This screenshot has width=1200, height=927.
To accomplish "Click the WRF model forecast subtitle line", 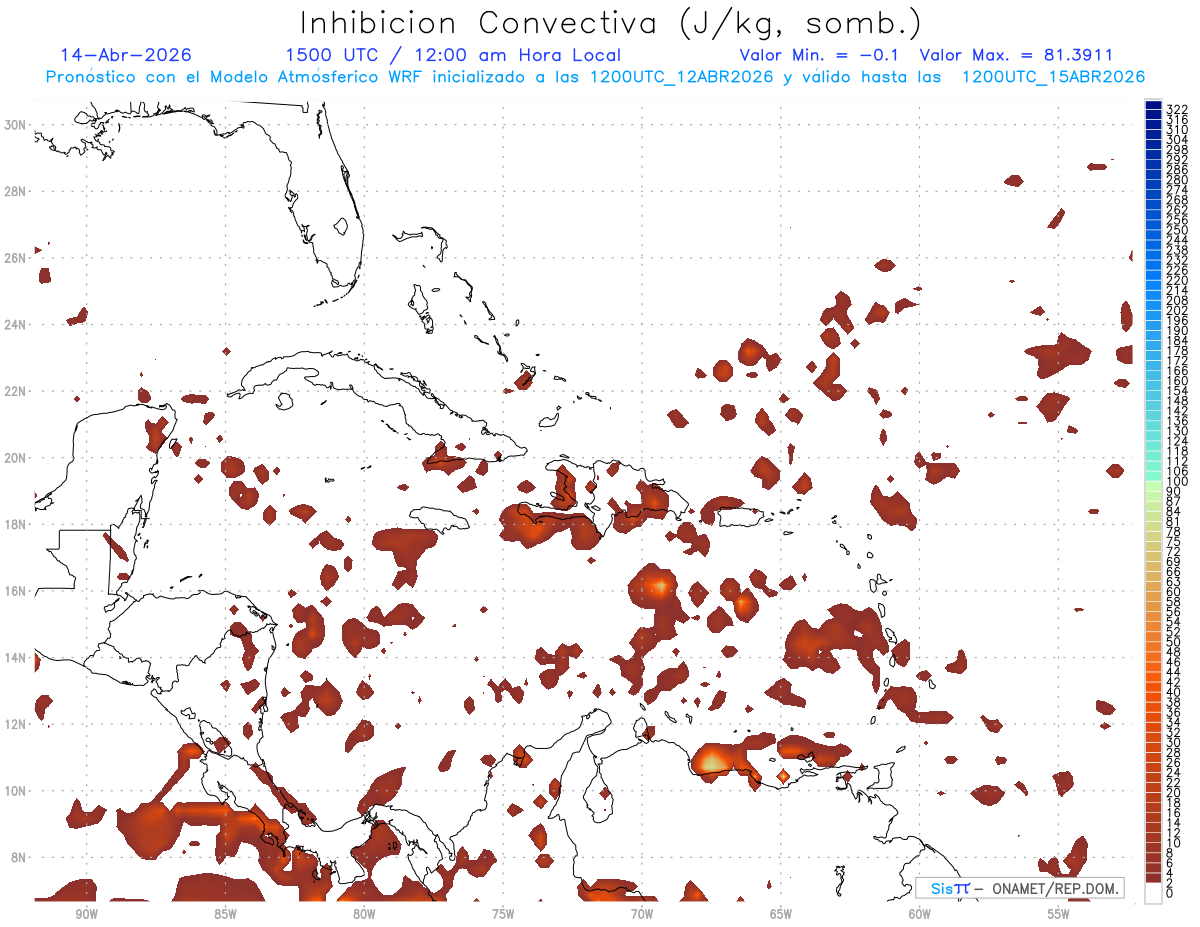I will coord(595,77).
